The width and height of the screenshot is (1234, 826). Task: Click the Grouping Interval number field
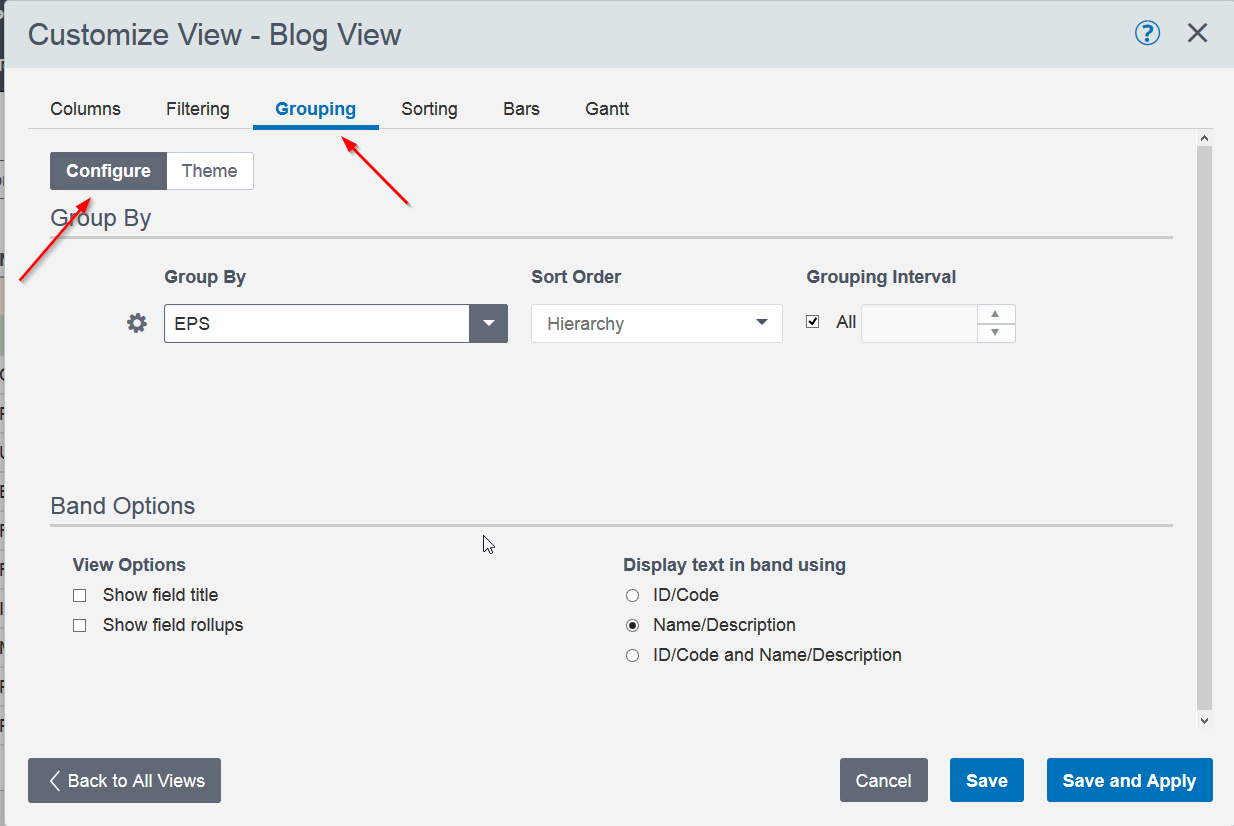pos(918,324)
